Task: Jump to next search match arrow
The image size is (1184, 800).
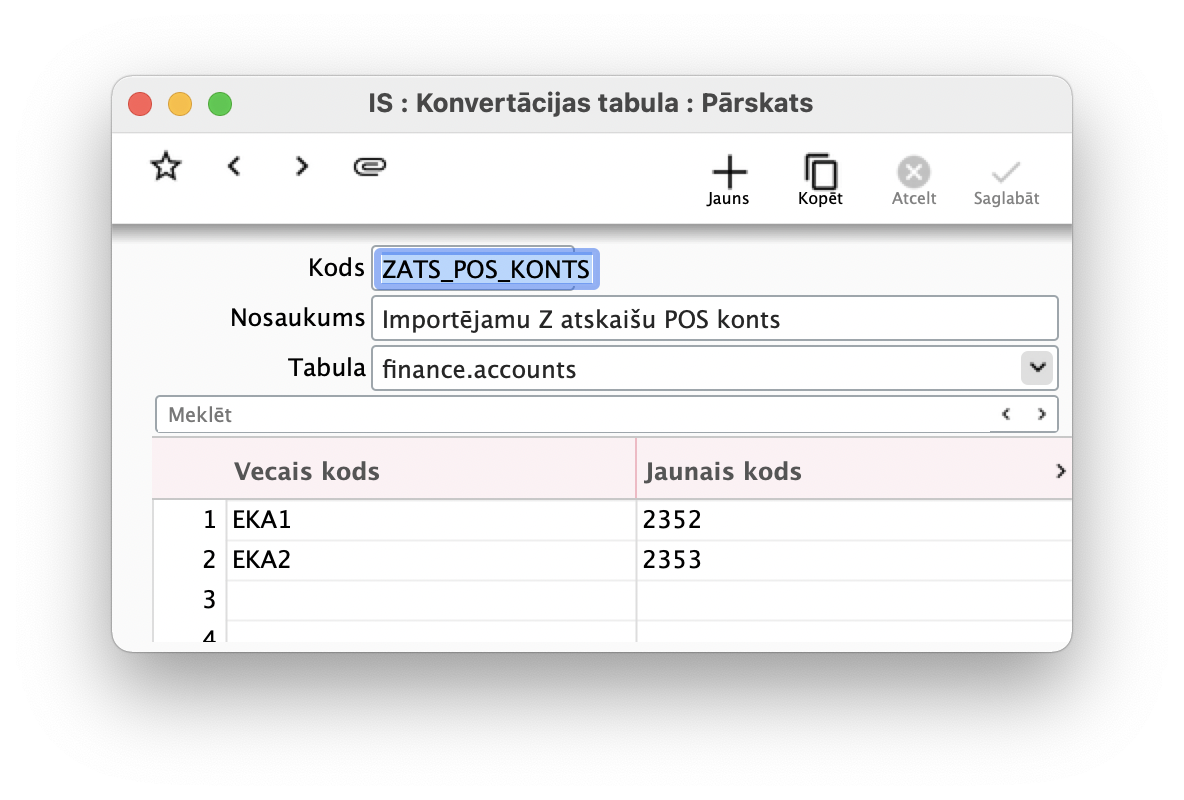Action: pyautogui.click(x=1041, y=414)
